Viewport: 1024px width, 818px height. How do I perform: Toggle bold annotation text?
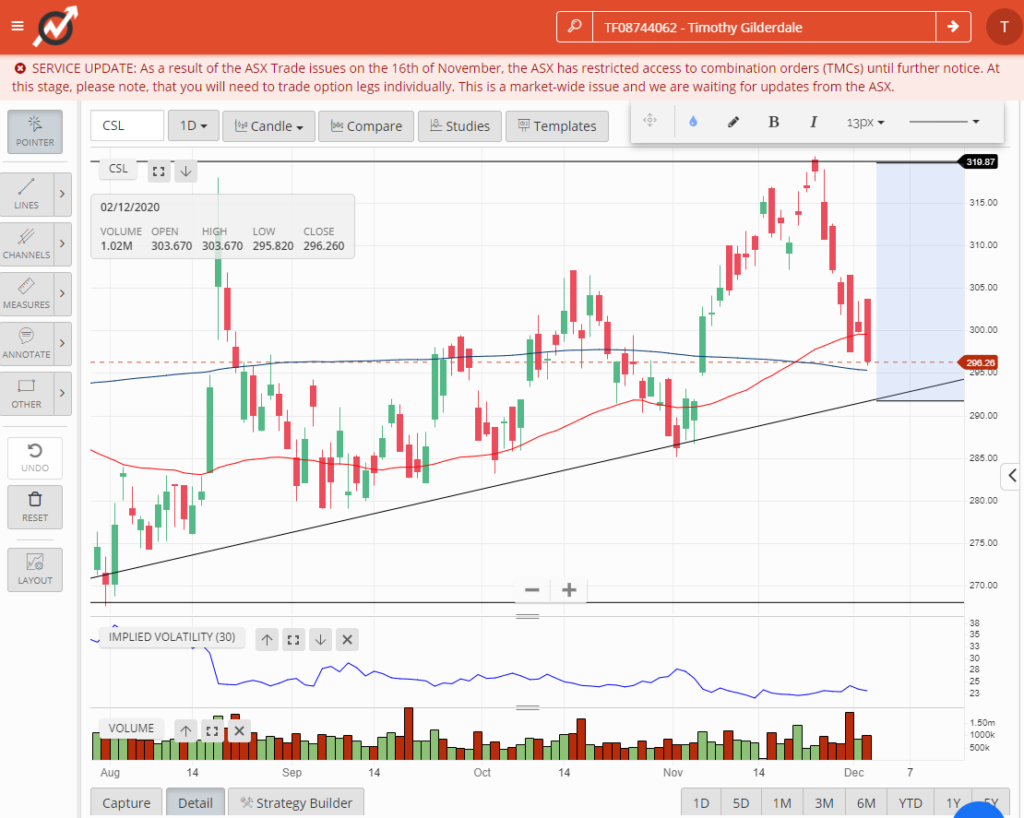pyautogui.click(x=773, y=121)
